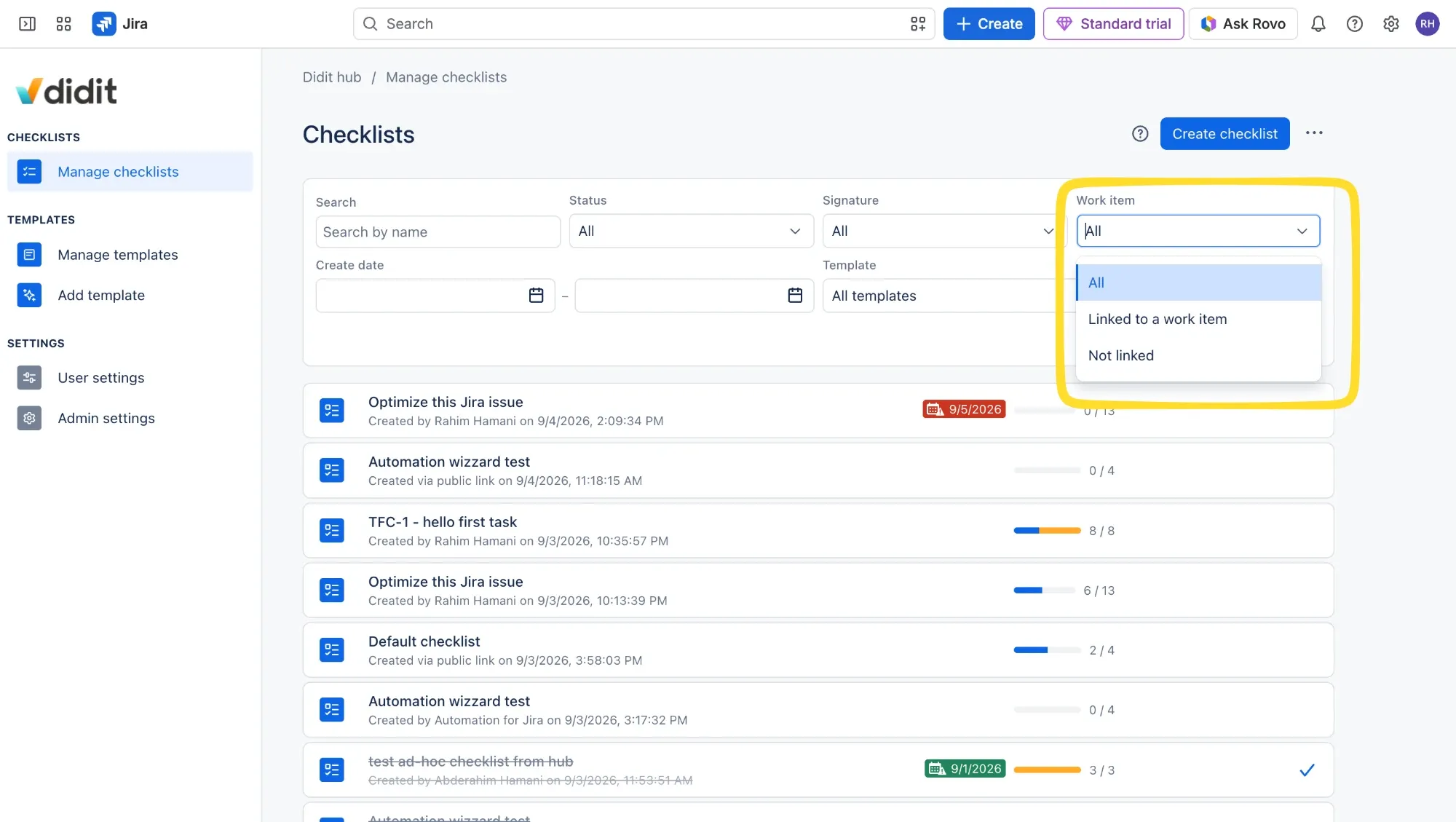
Task: Click the Search by name field
Action: coord(438,232)
